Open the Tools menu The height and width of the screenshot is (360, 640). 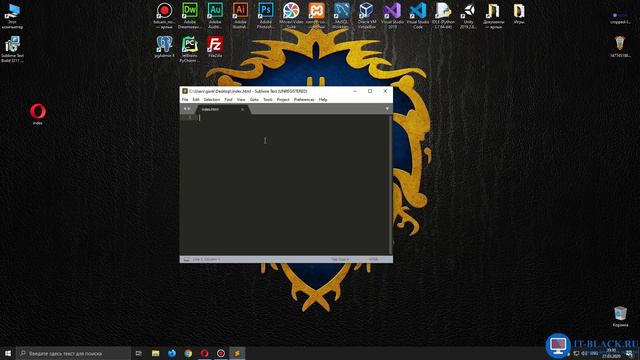[x=268, y=100]
